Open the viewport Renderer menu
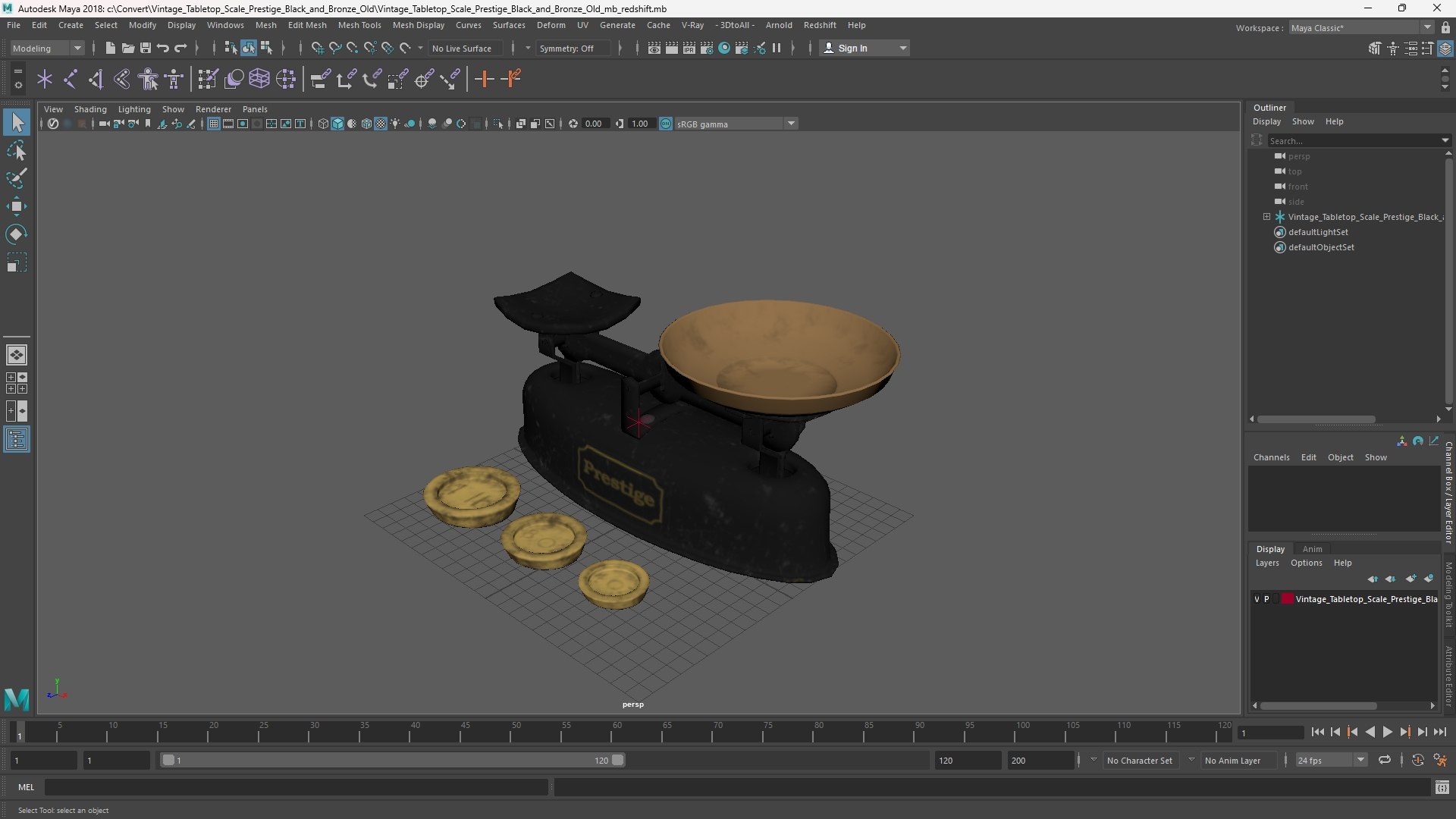Screen dimensions: 1456x819 coord(213,109)
